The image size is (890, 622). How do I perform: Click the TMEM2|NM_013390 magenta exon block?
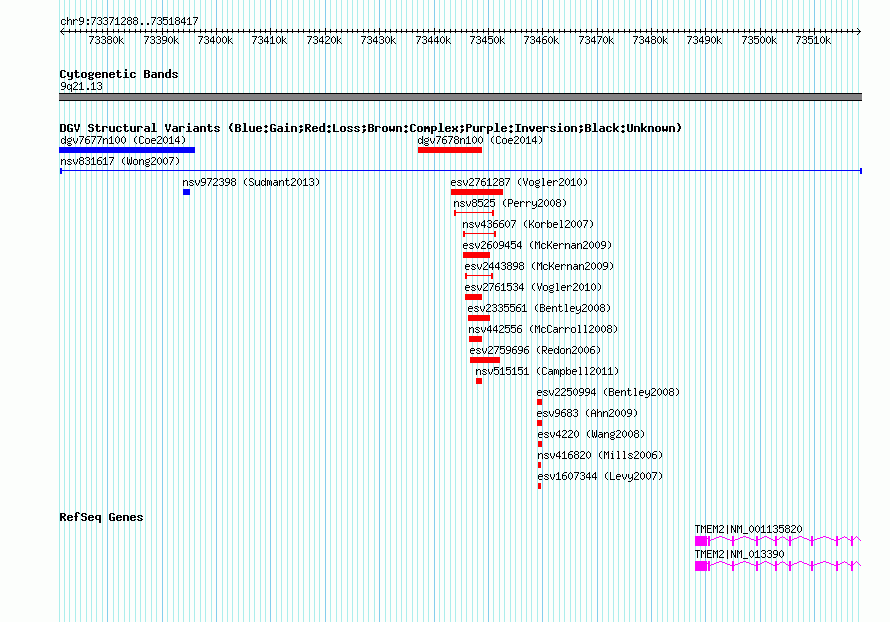[702, 566]
